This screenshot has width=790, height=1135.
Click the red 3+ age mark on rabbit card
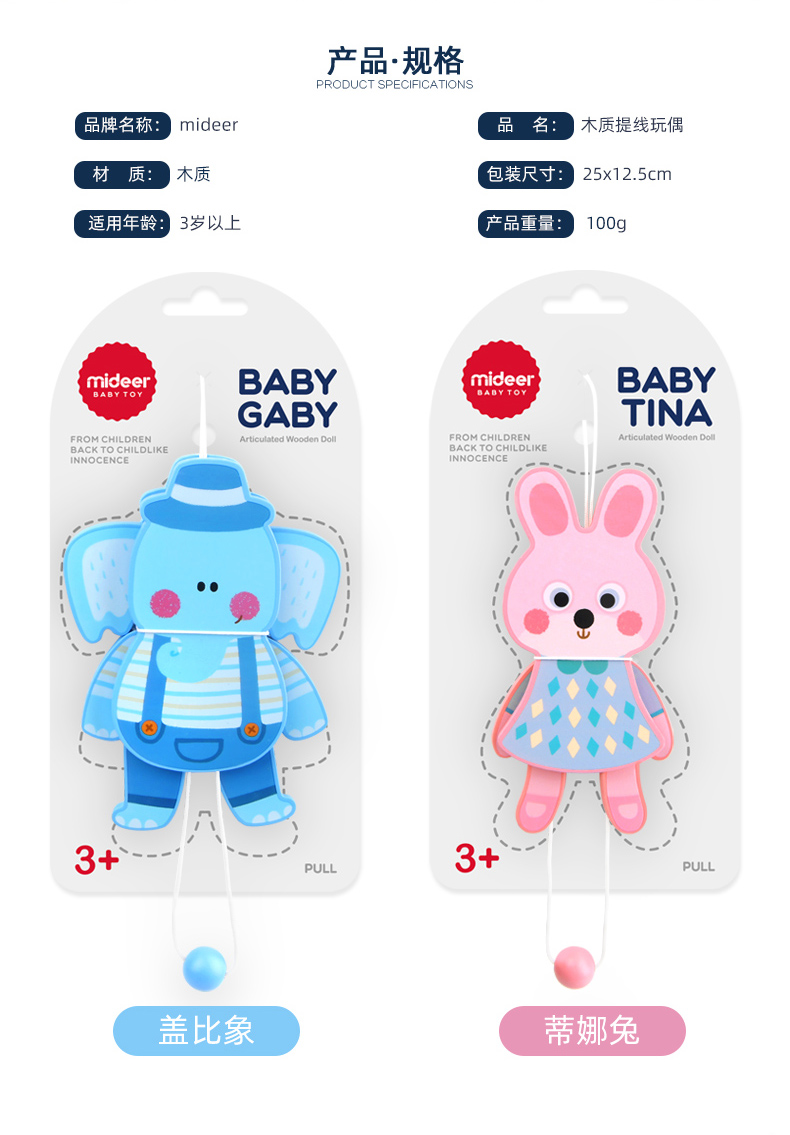477,858
